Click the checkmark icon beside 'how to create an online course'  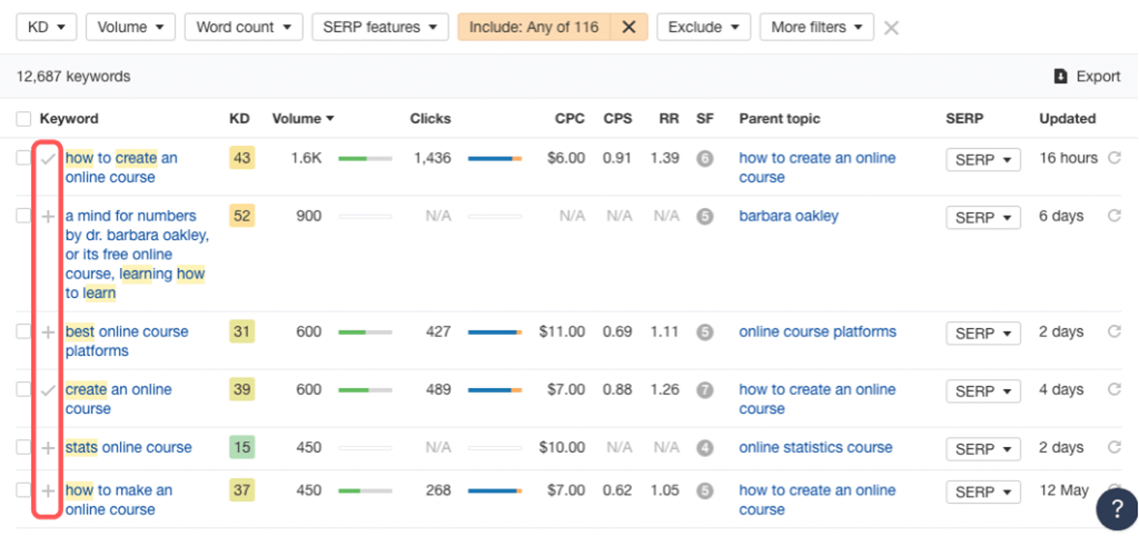click(x=48, y=158)
